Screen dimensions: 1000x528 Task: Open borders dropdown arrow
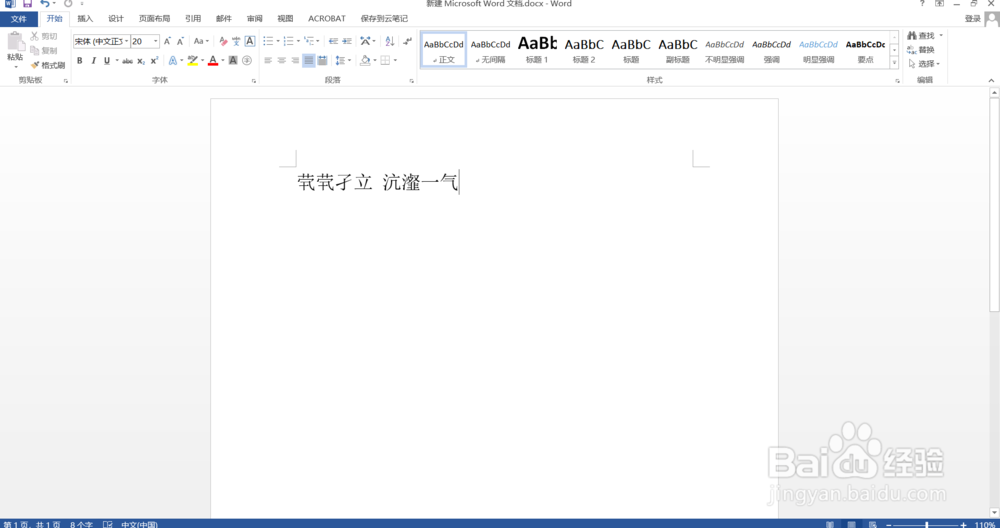click(395, 61)
